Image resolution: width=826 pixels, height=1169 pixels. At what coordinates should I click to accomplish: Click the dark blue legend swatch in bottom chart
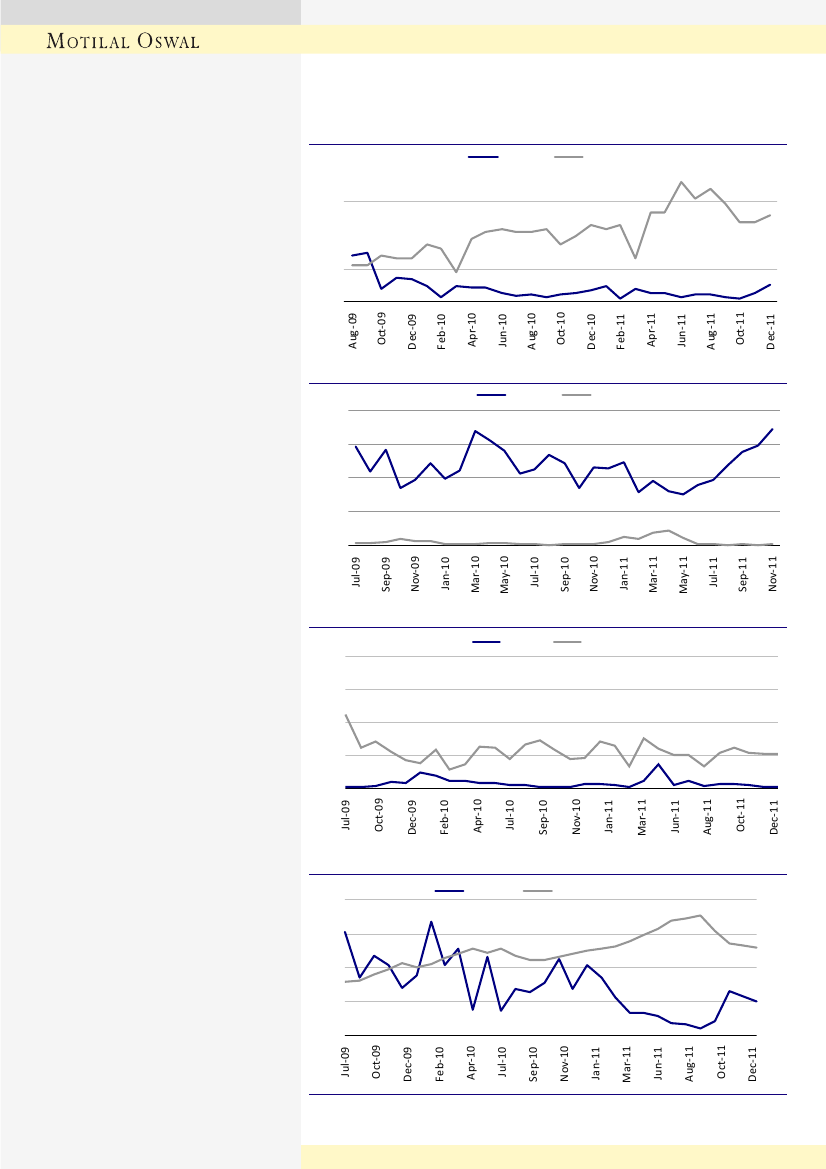(449, 889)
